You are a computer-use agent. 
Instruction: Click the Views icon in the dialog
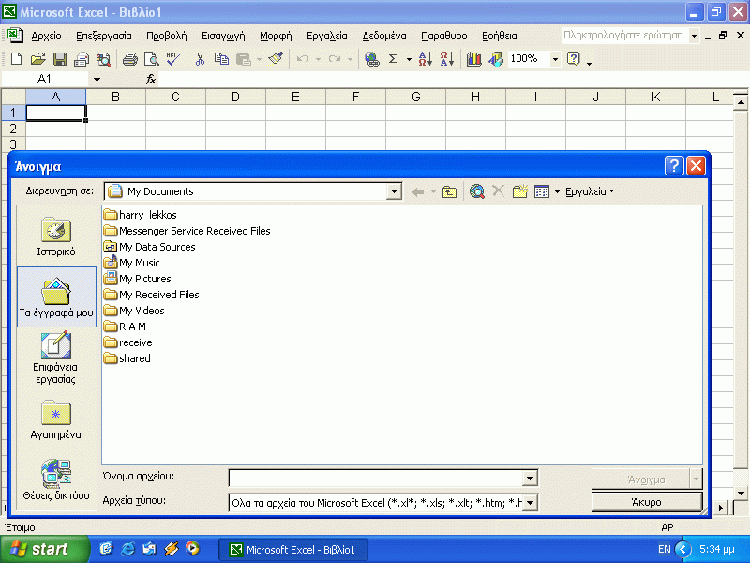tap(541, 192)
